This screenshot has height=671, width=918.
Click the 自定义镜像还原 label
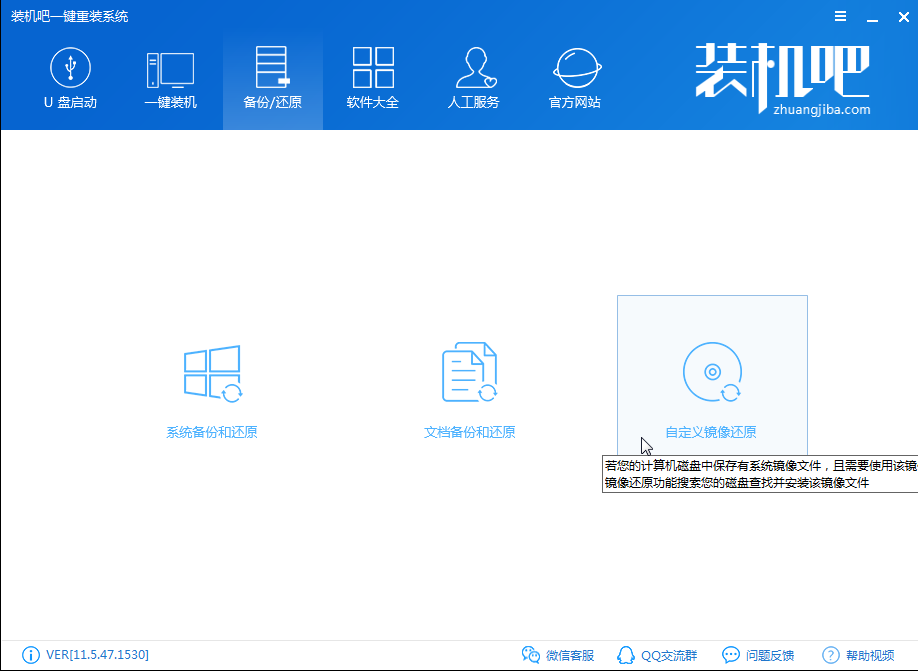[x=711, y=432]
